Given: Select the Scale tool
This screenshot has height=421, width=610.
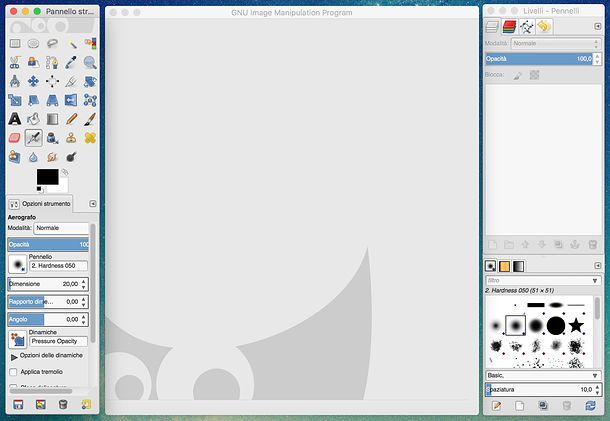Looking at the screenshot, I should point(15,100).
